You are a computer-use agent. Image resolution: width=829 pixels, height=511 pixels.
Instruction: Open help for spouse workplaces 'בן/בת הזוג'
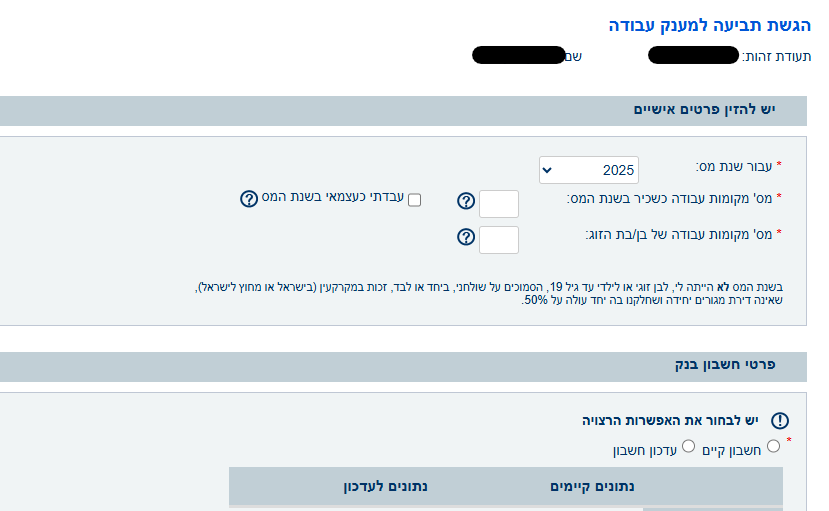tap(465, 237)
